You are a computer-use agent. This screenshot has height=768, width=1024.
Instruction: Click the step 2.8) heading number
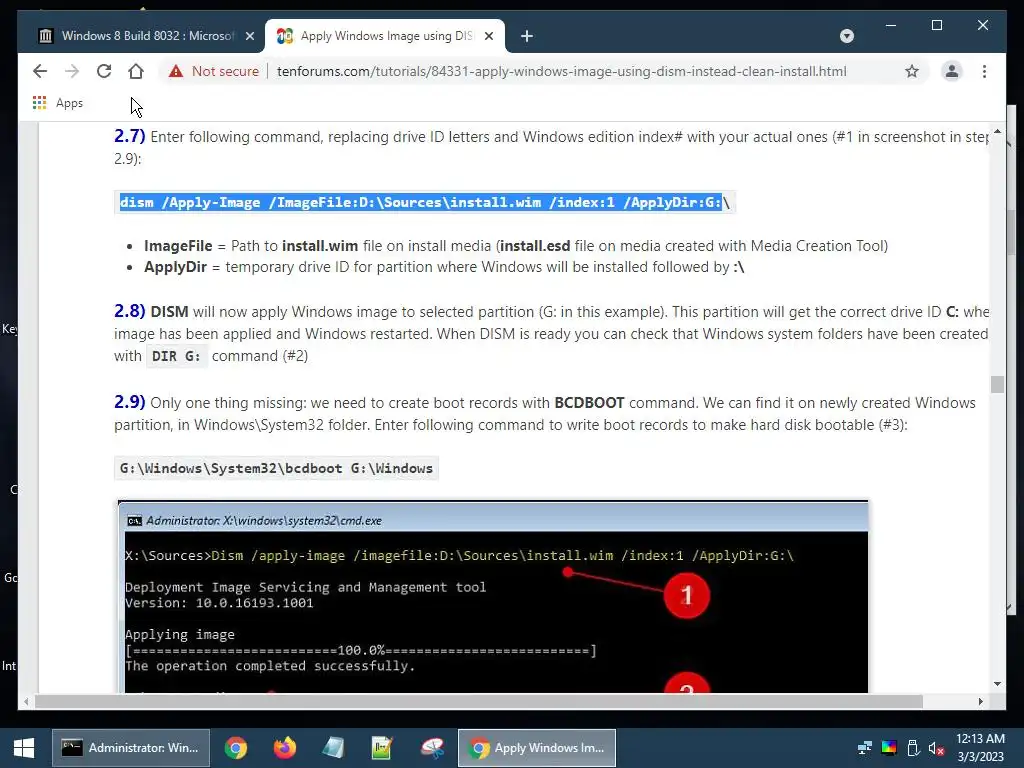click(x=129, y=311)
